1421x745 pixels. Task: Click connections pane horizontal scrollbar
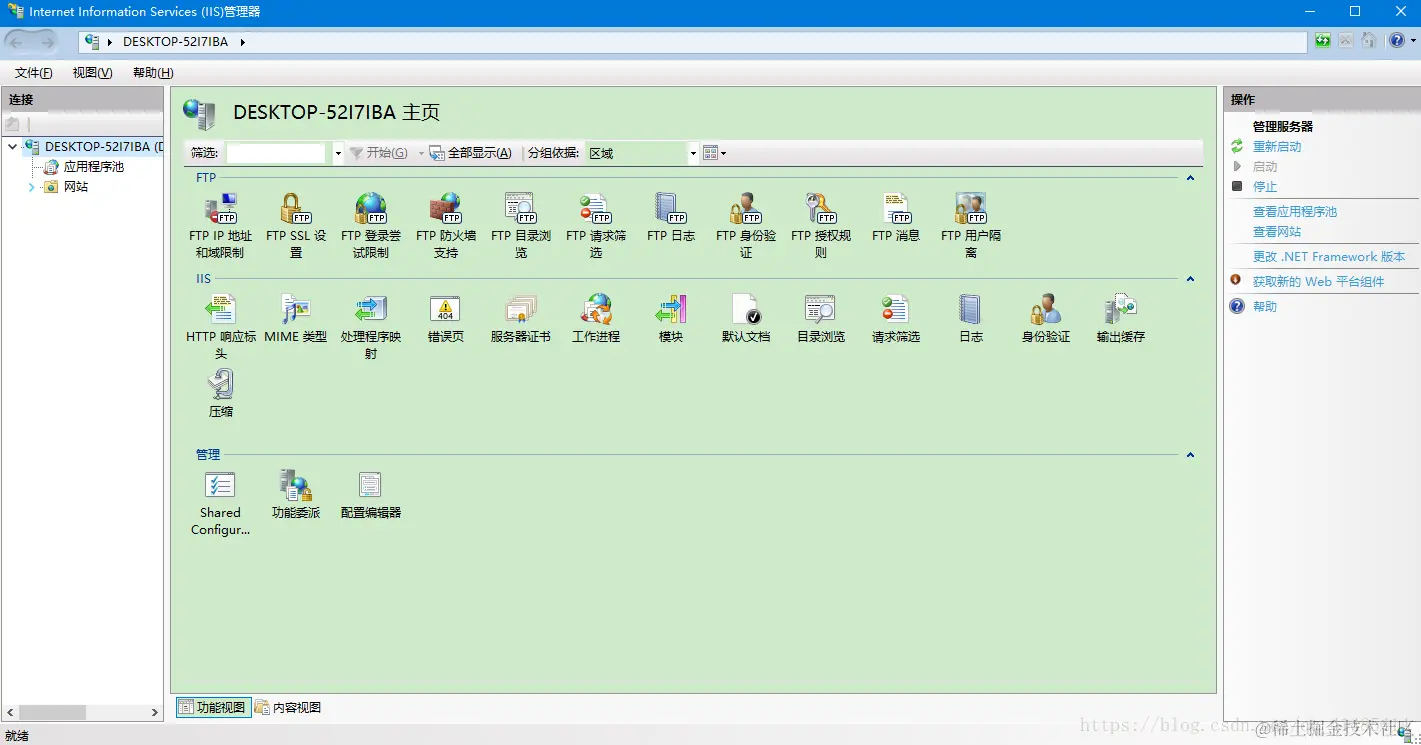click(x=84, y=713)
